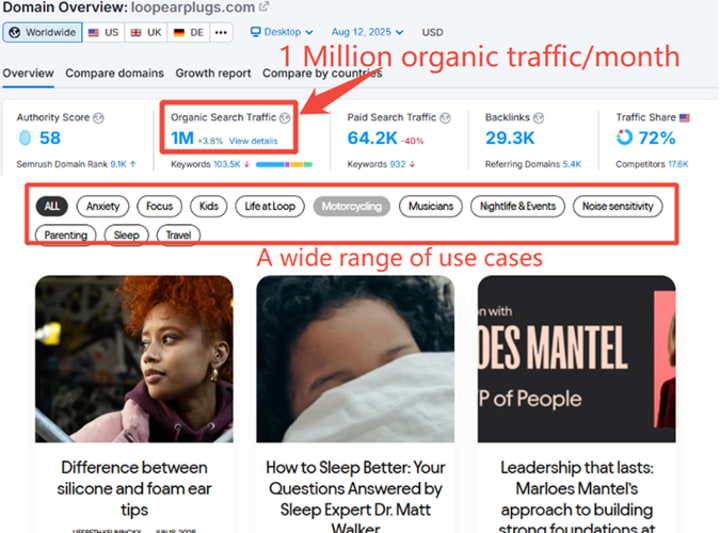Open paid Keywords 932 link
The width and height of the screenshot is (720, 533).
pyautogui.click(x=398, y=164)
